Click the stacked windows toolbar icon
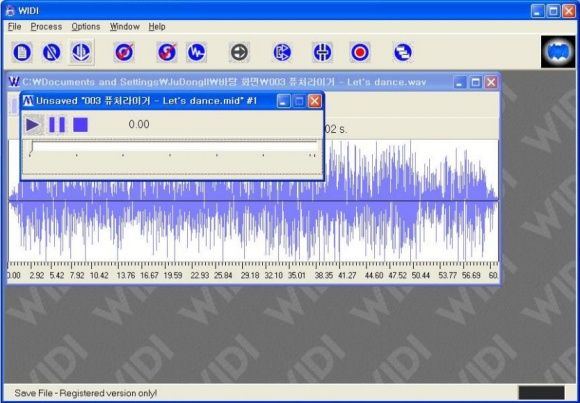The height and width of the screenshot is (403, 580). click(402, 52)
